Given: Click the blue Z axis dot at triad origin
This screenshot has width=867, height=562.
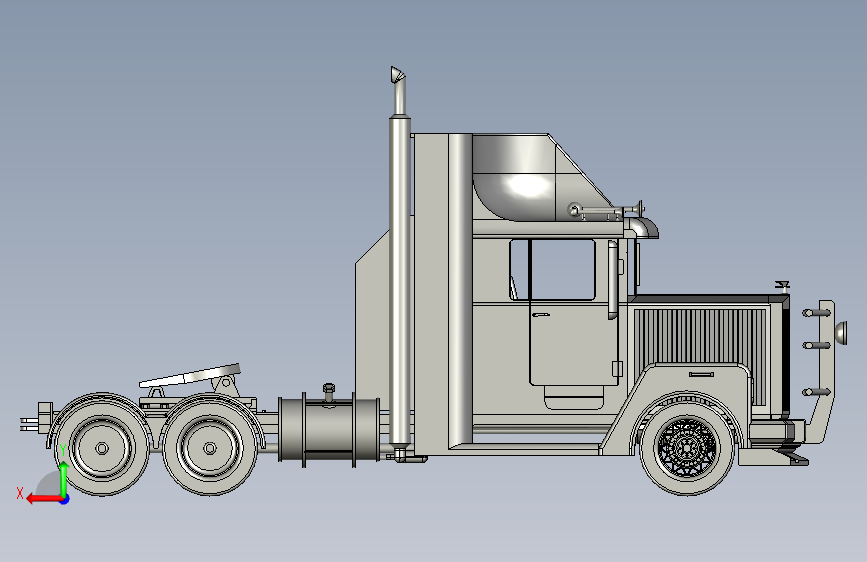Looking at the screenshot, I should pos(65,500).
